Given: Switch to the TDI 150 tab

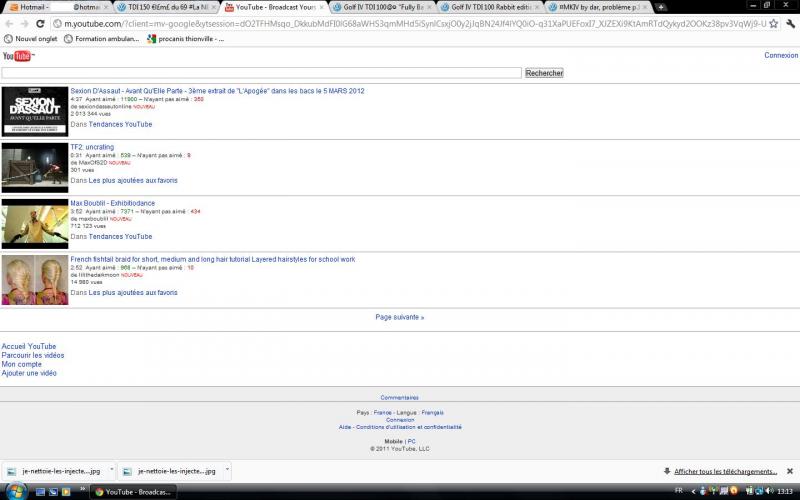Looking at the screenshot, I should point(167,7).
